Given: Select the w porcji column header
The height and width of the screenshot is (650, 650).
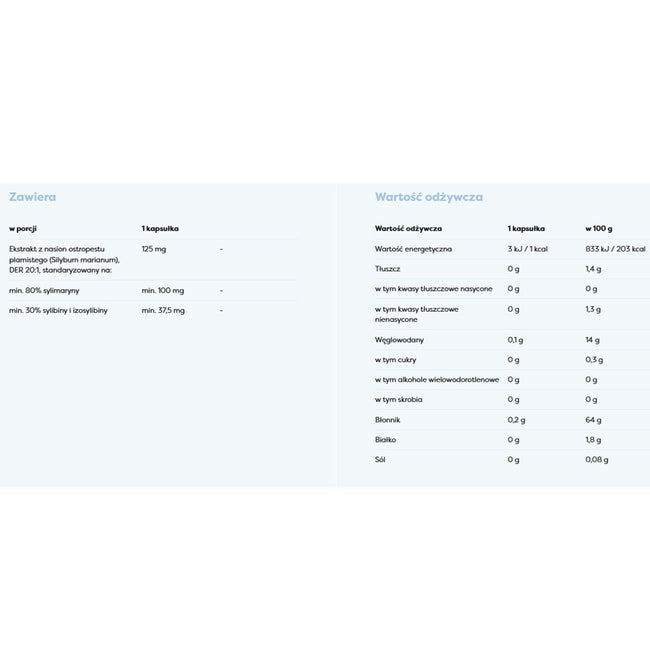Looking at the screenshot, I should pos(23,228).
